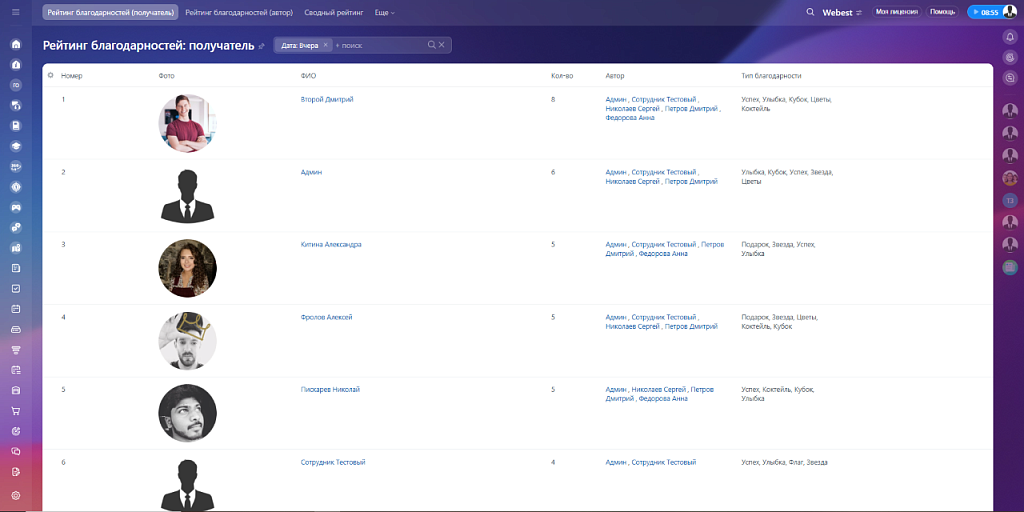Viewport: 1024px width, 512px height.
Task: Open the hamburger menu in top-left corner
Action: click(x=15, y=12)
